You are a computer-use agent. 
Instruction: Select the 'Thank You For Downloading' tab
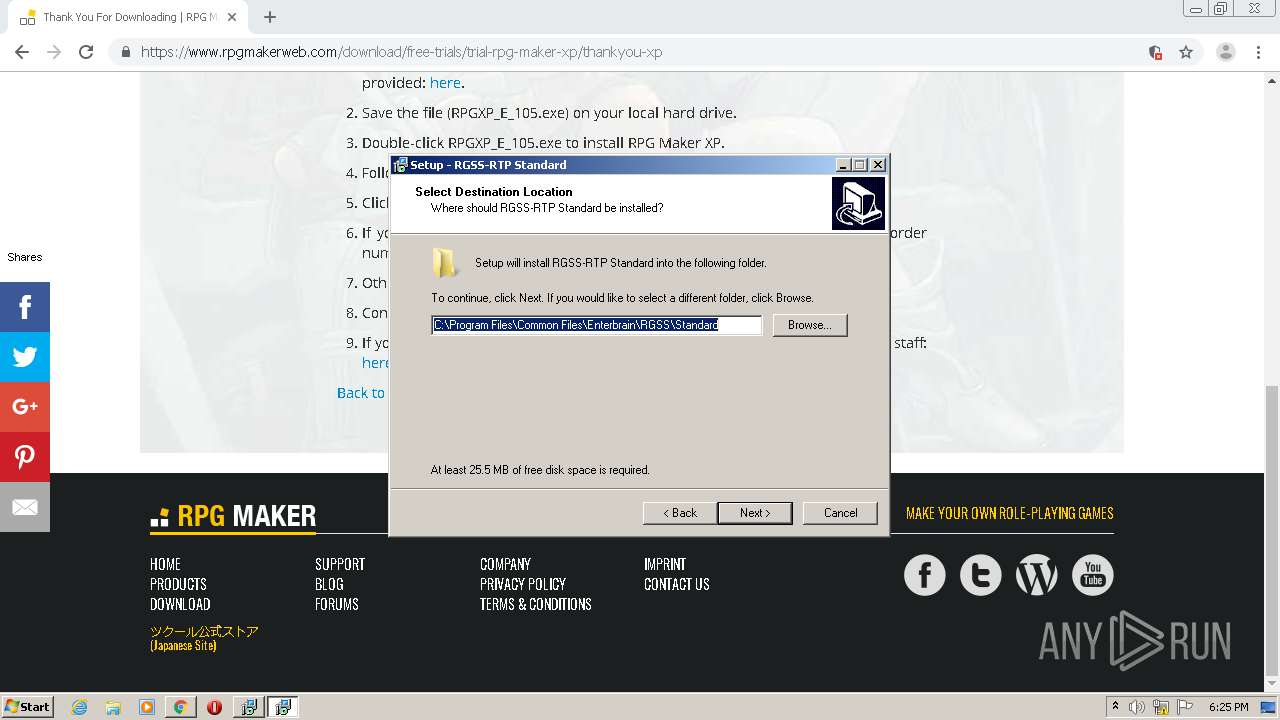(130, 17)
